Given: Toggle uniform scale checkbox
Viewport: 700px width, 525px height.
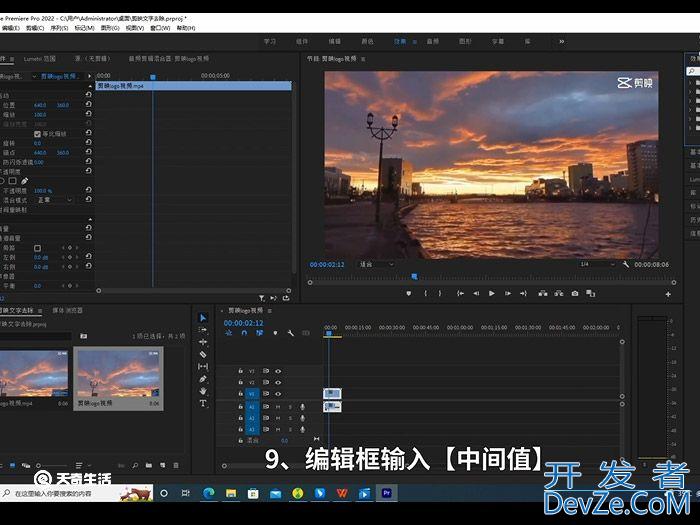Looking at the screenshot, I should tap(38, 134).
